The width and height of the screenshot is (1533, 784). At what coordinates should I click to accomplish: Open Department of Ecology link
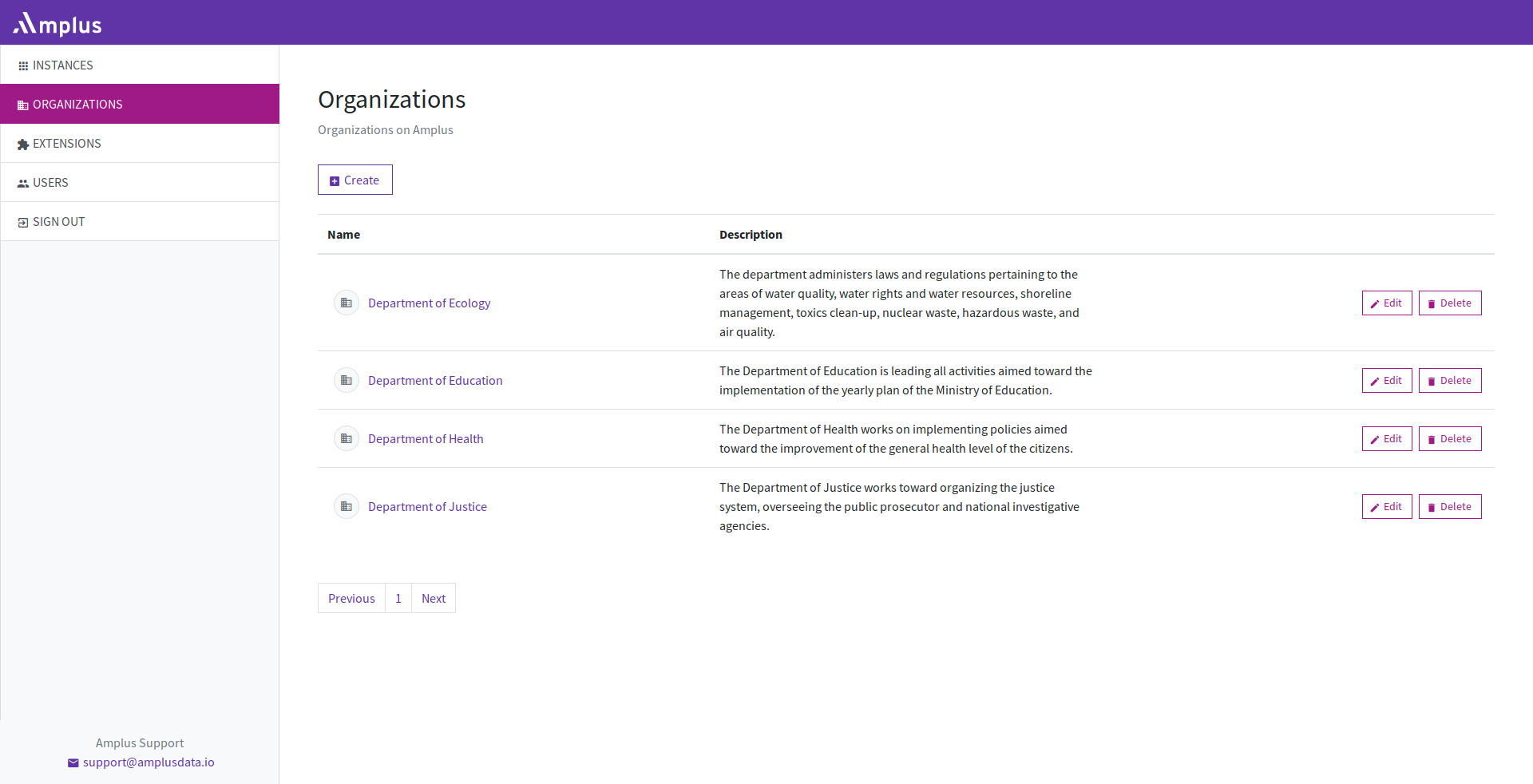[429, 303]
